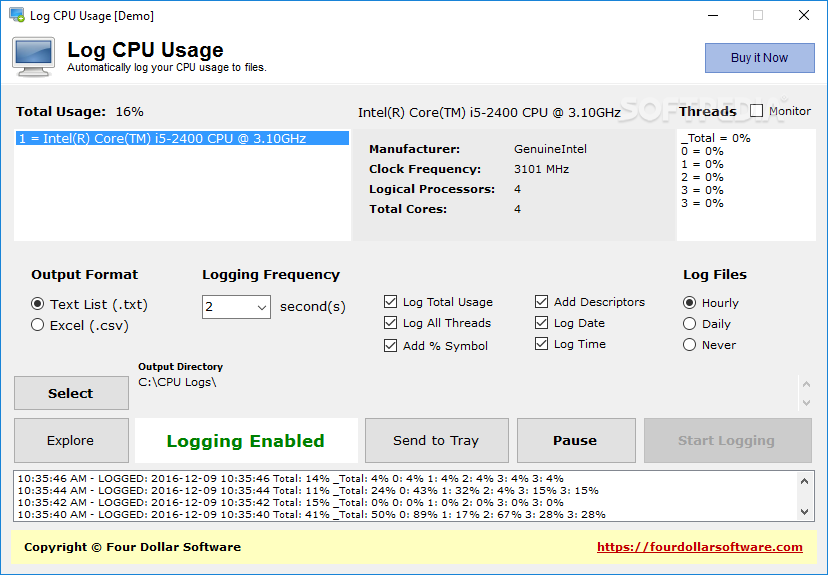Uncheck the Log Date option
Viewport: 828px width, 575px height.
(541, 323)
